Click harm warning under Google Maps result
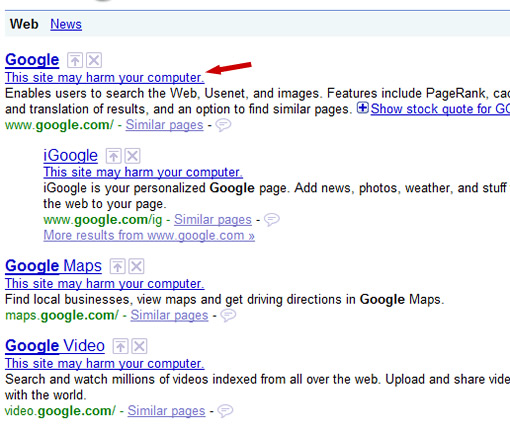Viewport: 510px width, 428px height. click(105, 284)
